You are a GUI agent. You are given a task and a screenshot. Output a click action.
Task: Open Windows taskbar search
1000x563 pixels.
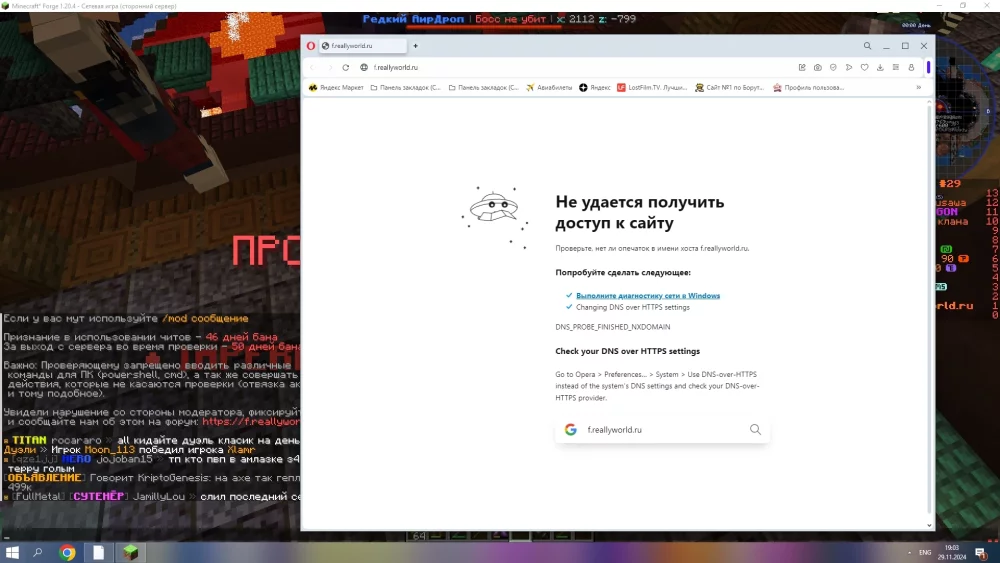tap(38, 552)
